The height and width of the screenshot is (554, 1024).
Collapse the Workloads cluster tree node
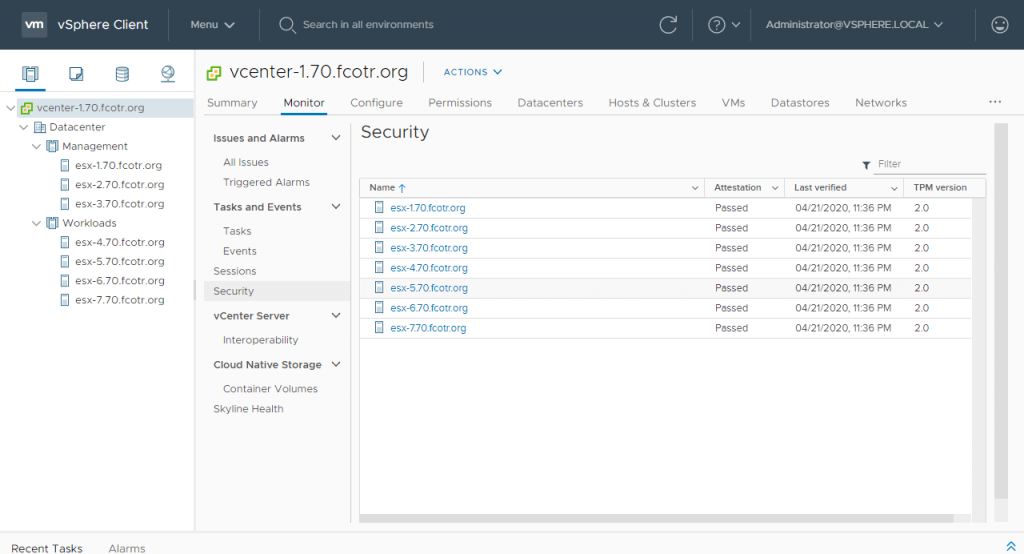coord(36,223)
